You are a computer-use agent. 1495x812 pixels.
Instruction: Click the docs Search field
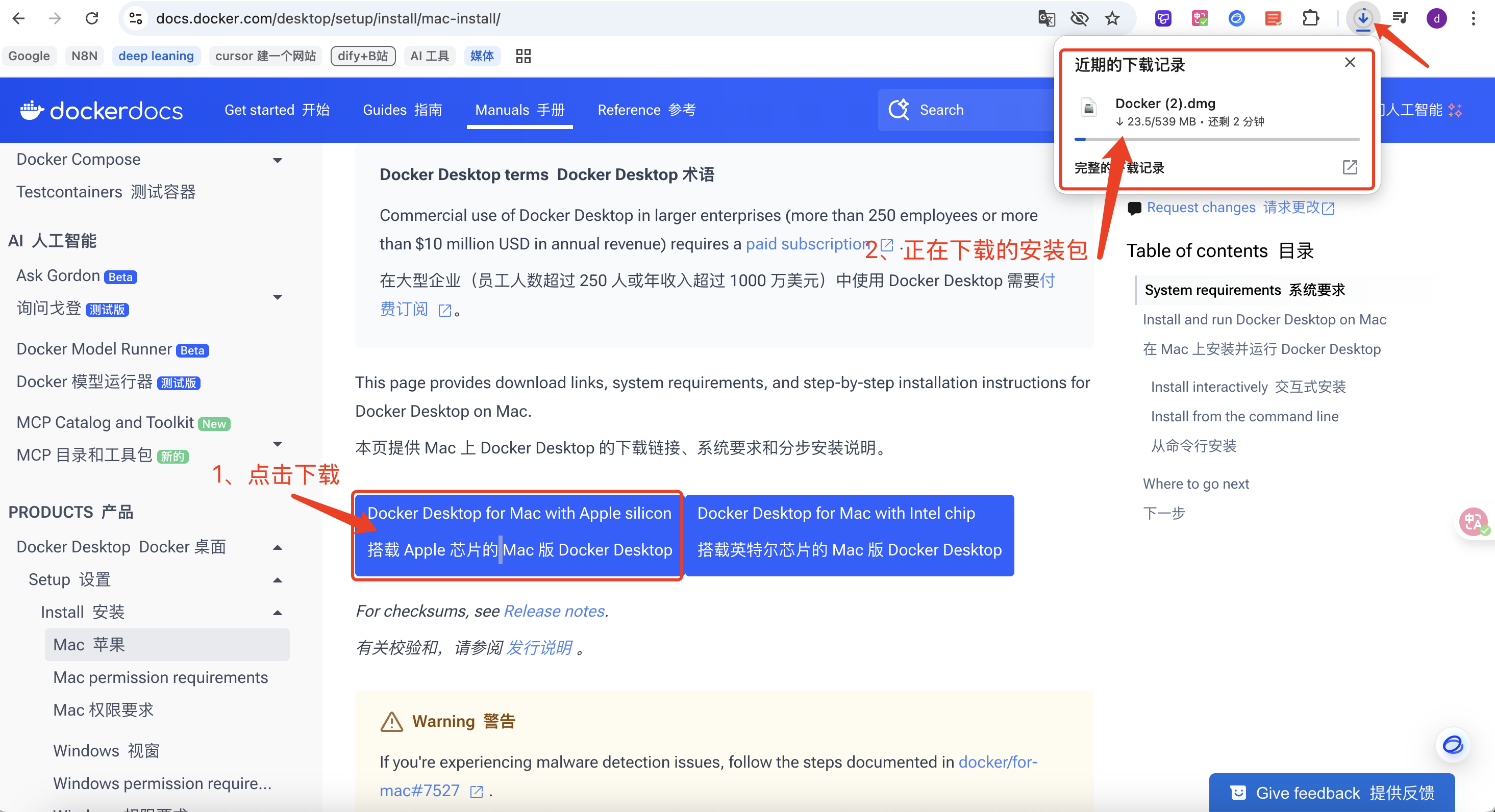pyautogui.click(x=966, y=110)
